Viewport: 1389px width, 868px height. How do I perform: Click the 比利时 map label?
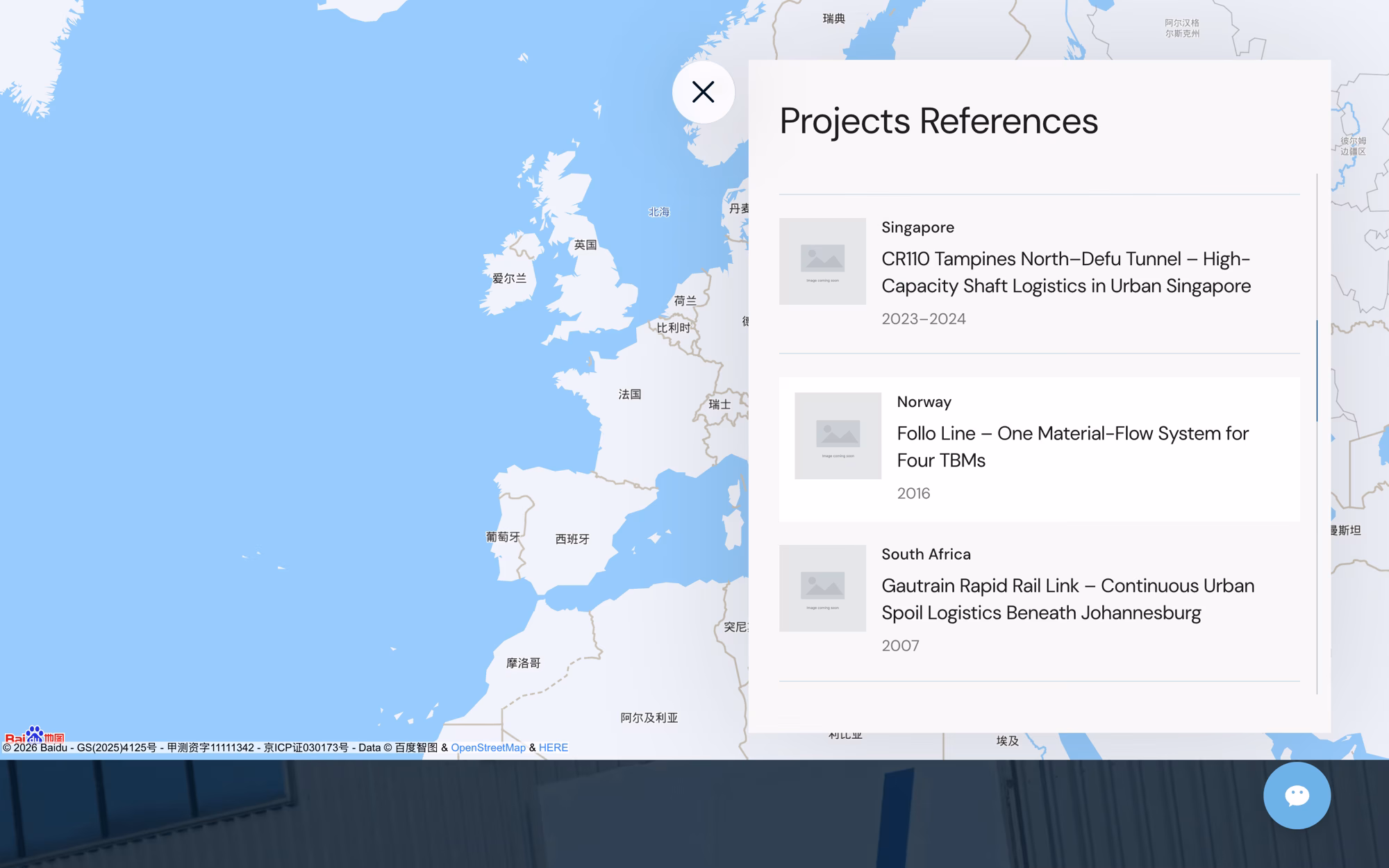(674, 328)
